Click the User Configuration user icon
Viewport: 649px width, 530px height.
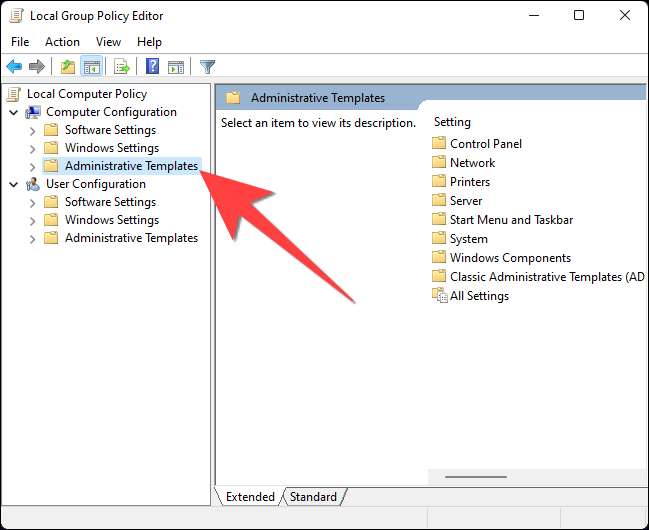(x=33, y=184)
